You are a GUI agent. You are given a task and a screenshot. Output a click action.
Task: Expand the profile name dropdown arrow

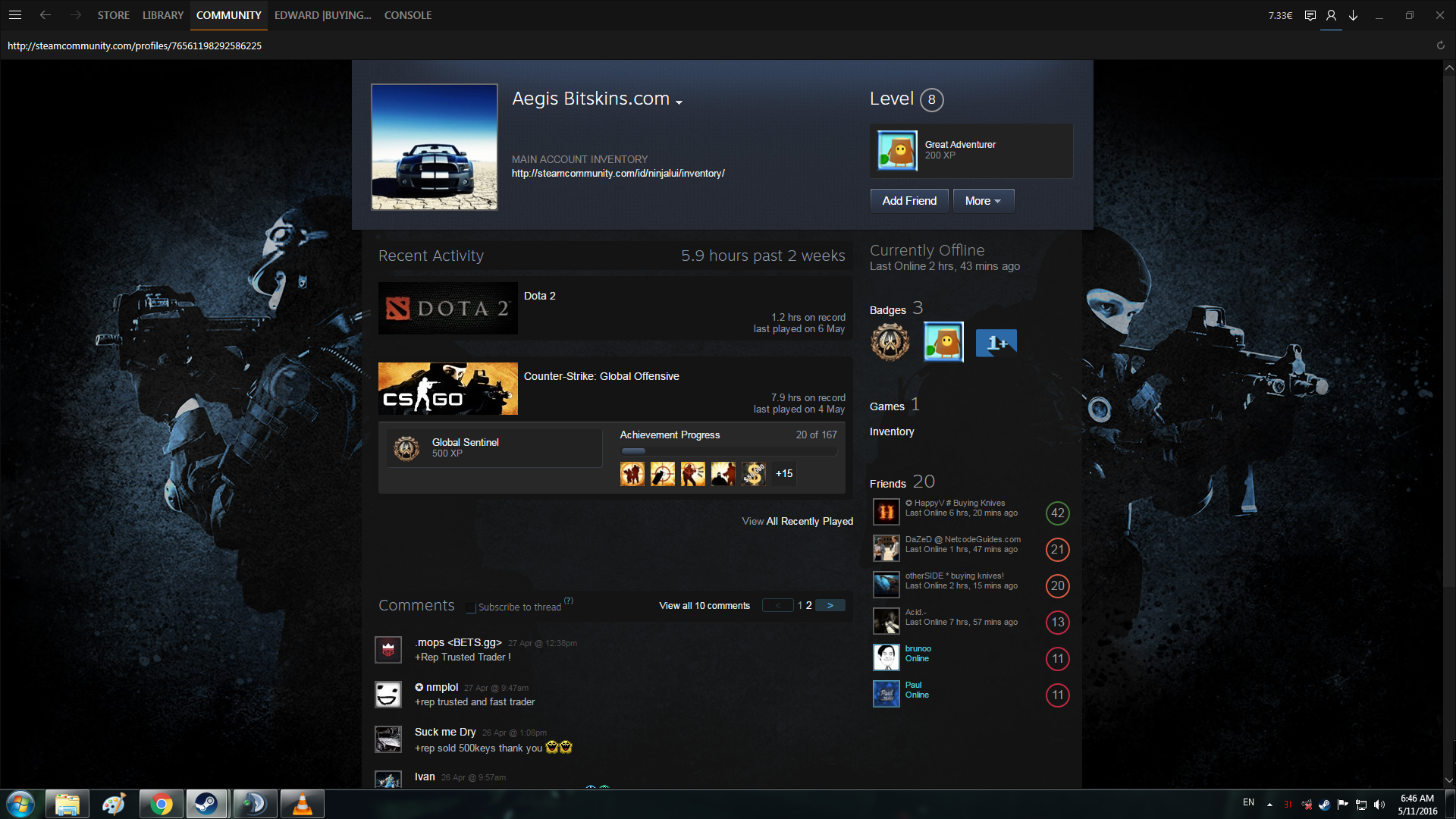679,102
